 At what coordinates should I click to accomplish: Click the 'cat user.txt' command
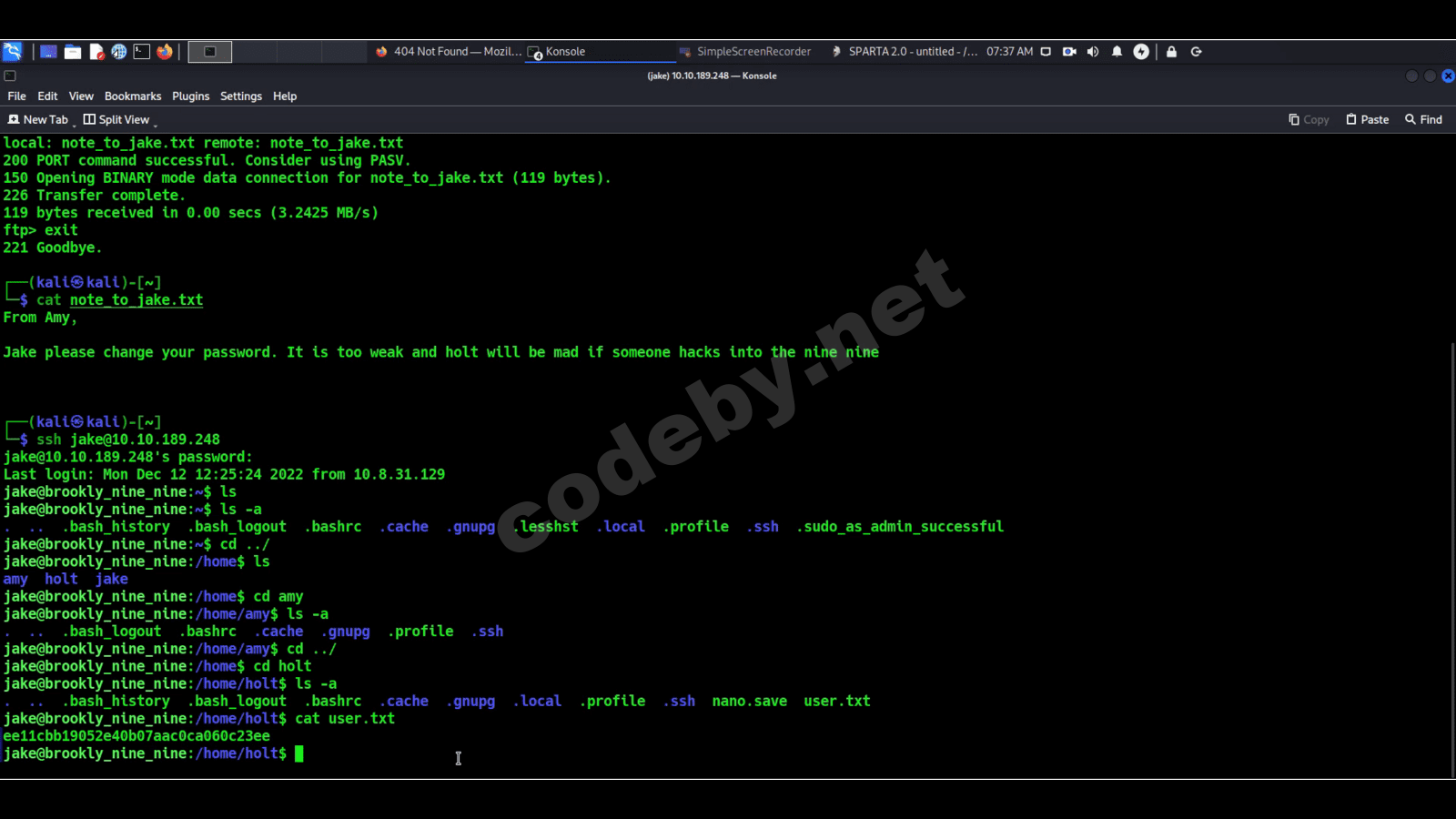(x=345, y=719)
